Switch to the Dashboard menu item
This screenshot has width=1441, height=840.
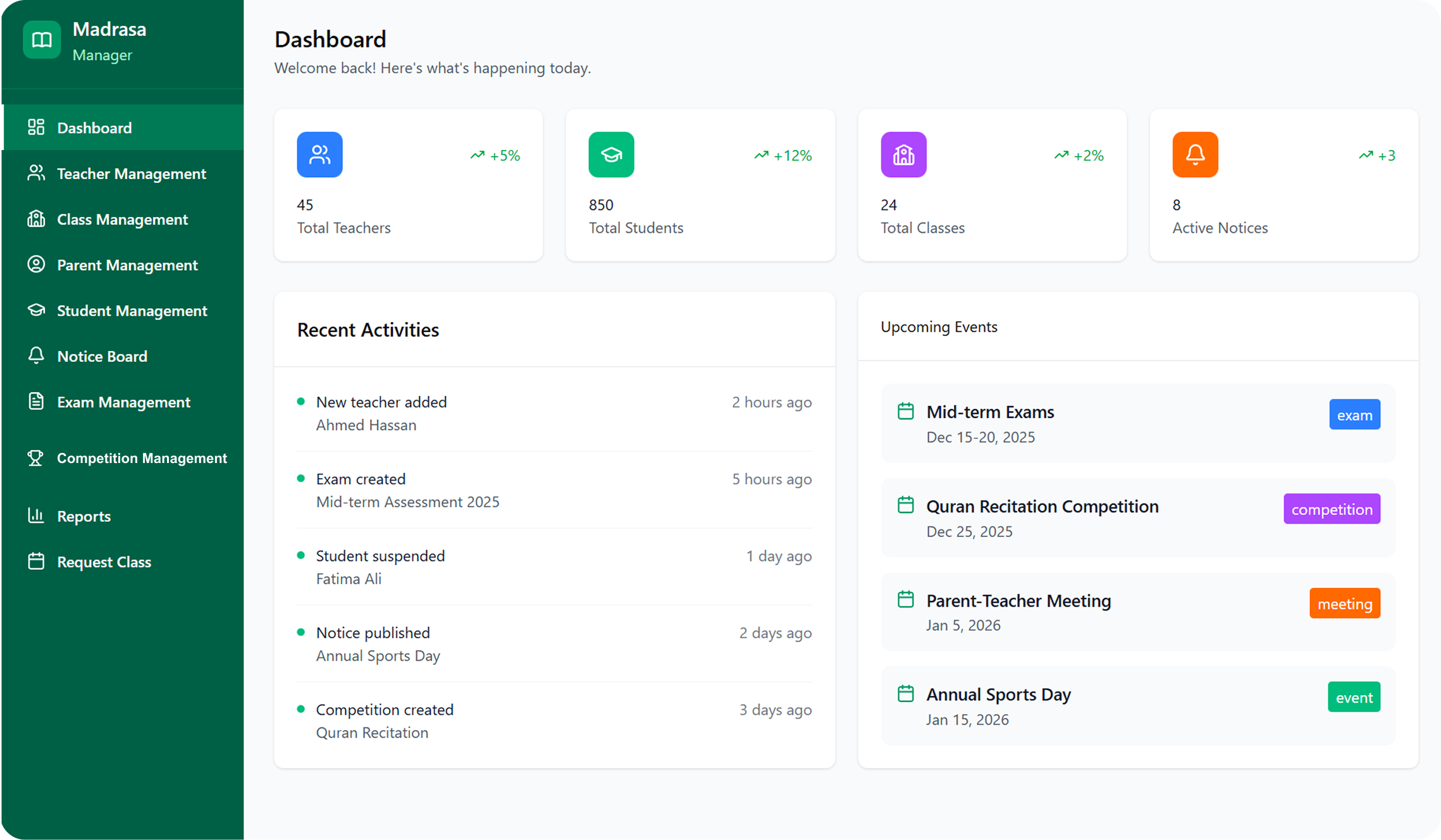(94, 127)
